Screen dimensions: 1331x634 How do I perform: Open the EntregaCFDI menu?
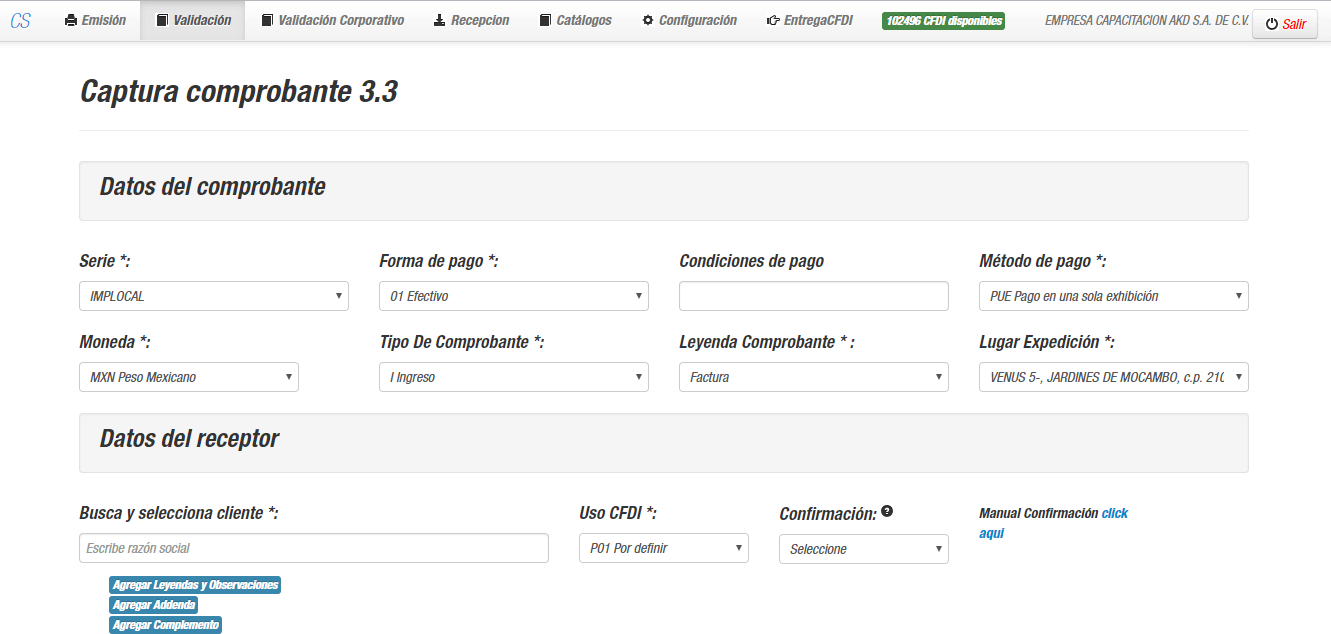click(810, 20)
